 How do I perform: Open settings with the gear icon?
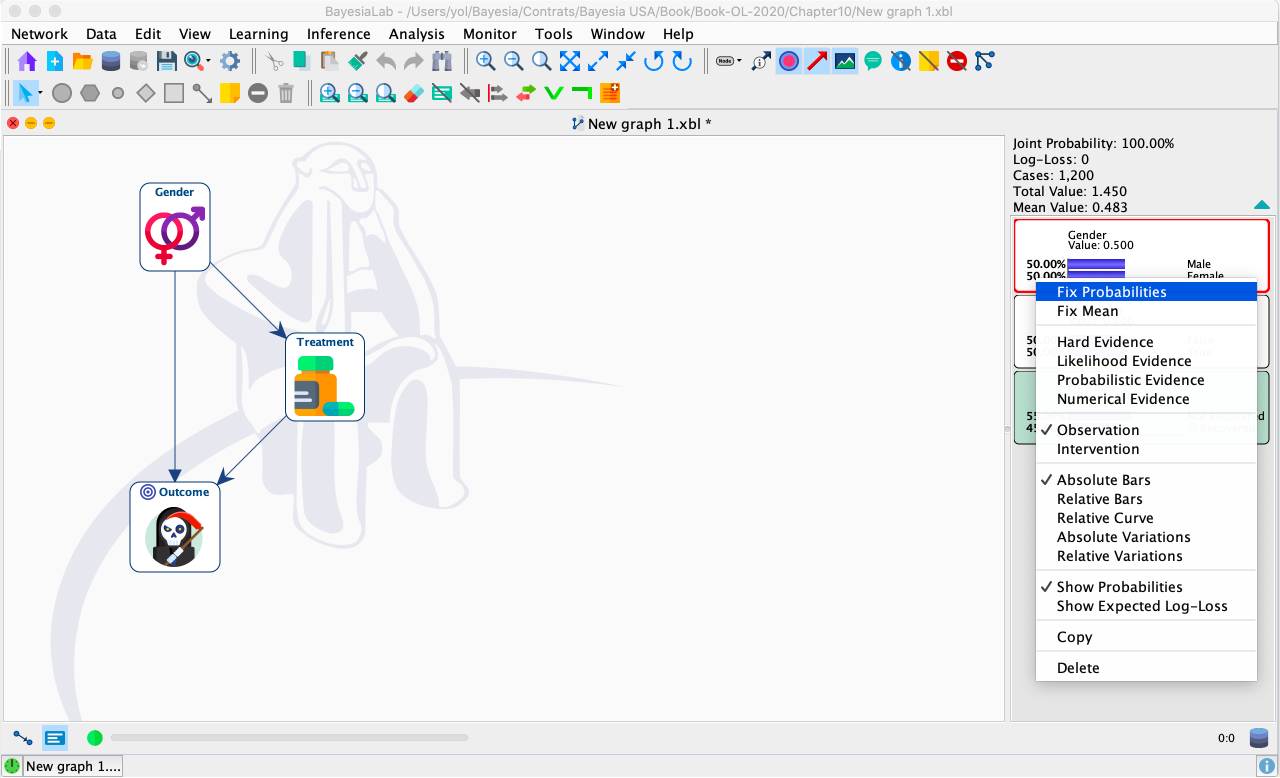point(230,61)
